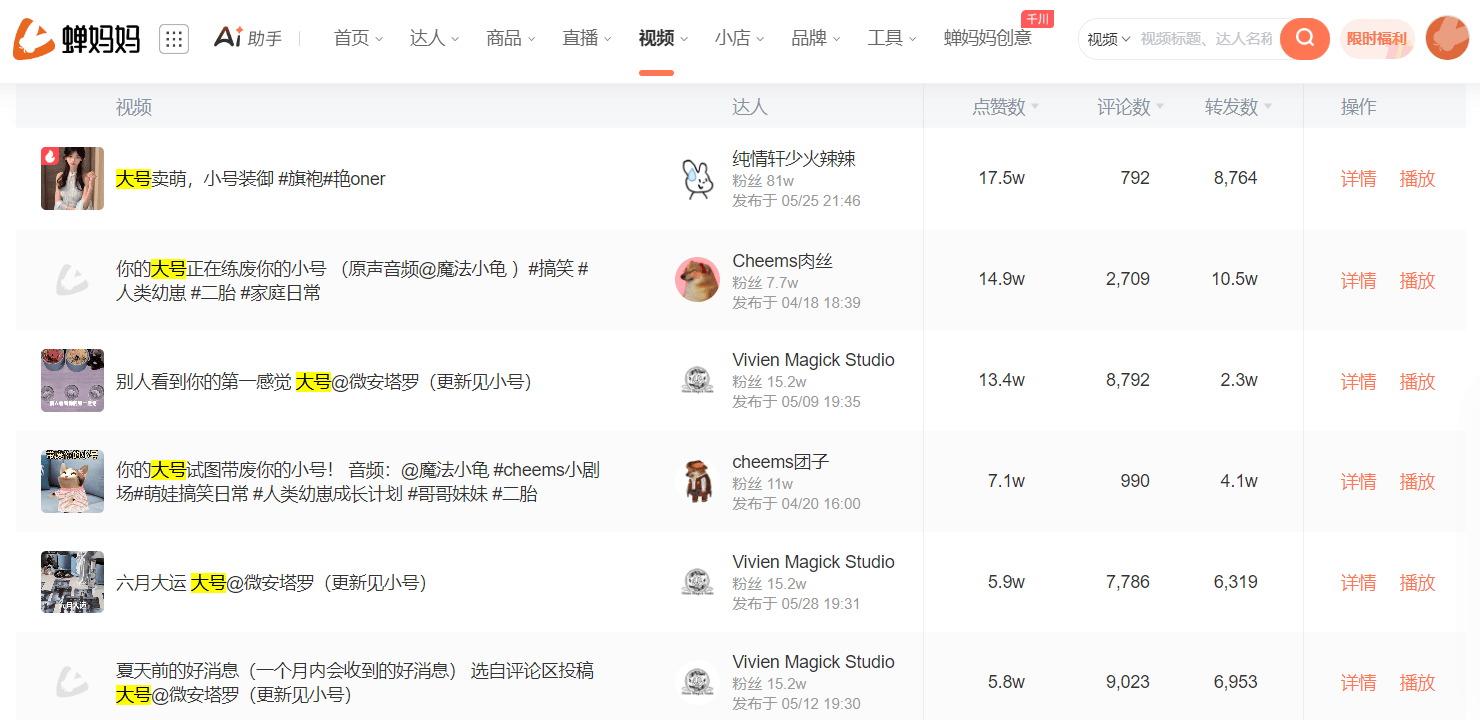Viewport: 1480px width, 720px height.
Task: Click the orange search magnifier button
Action: coord(1304,39)
